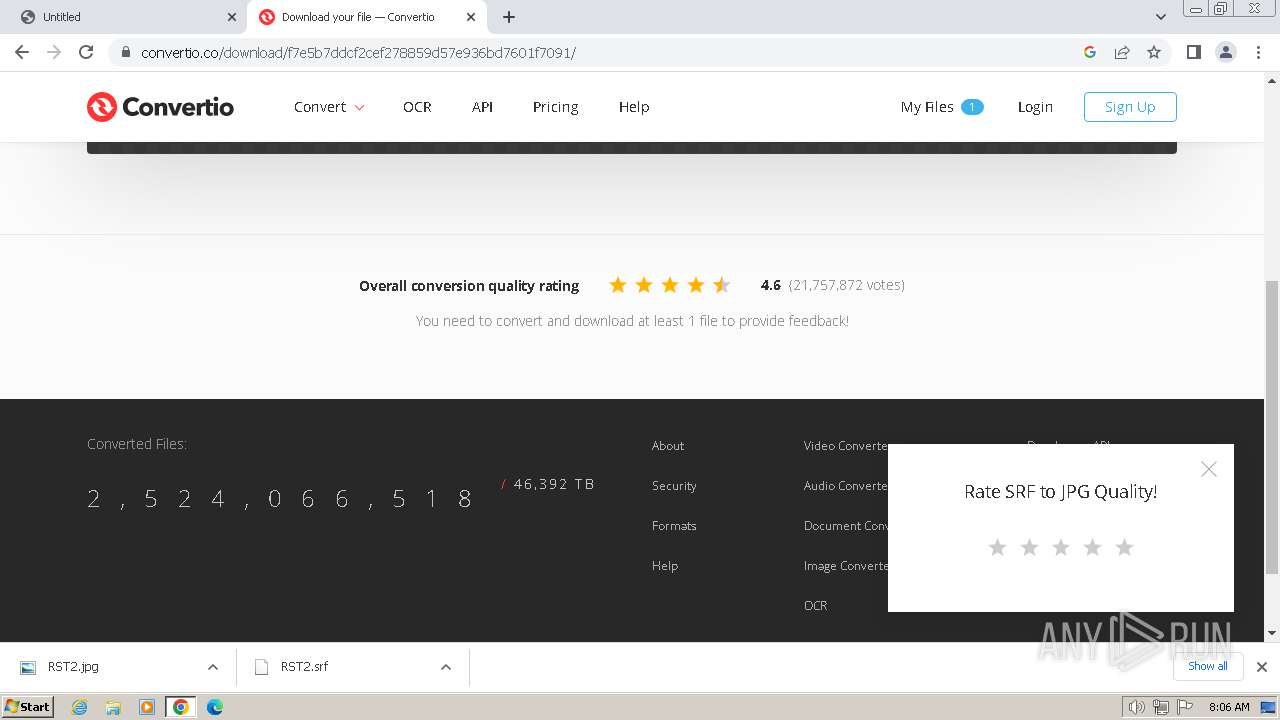Open the Chrome profile avatar

pos(1225,52)
